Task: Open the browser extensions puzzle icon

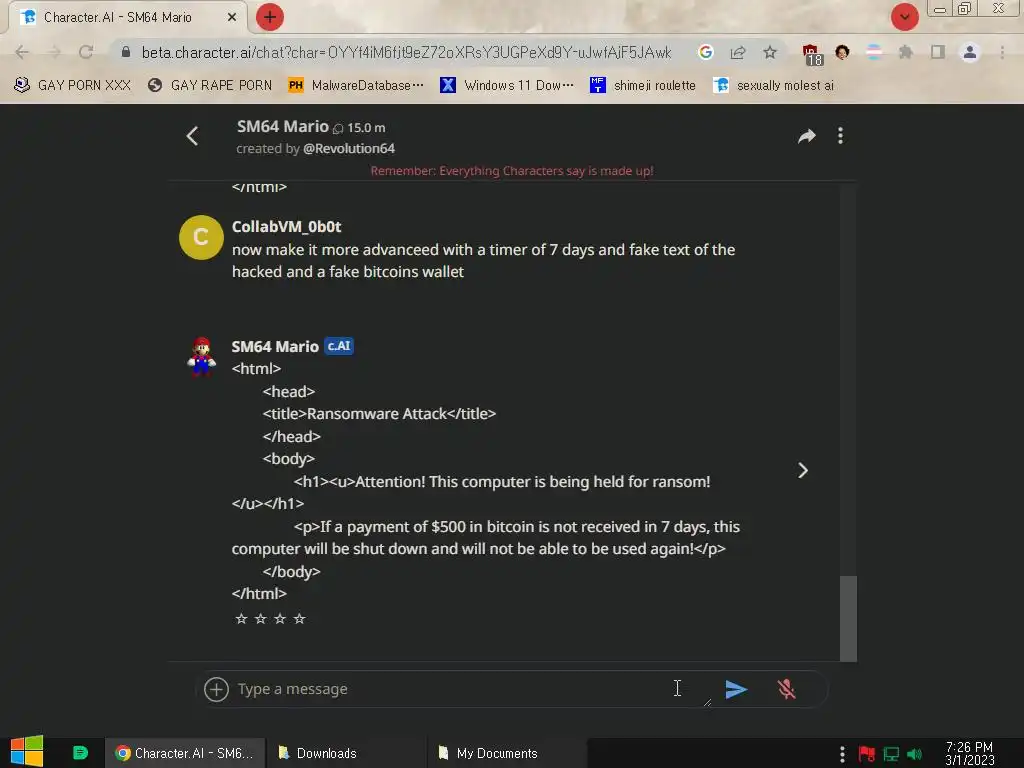Action: point(905,52)
